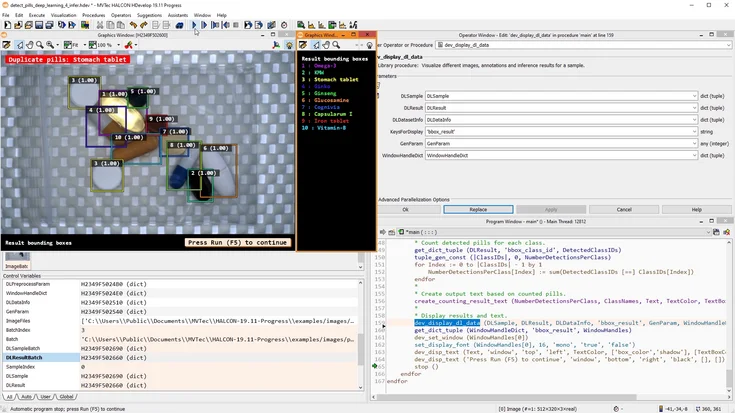Select the hand pan tool in Graphics Window
Viewport: 735px width, 413px height.
32,45
